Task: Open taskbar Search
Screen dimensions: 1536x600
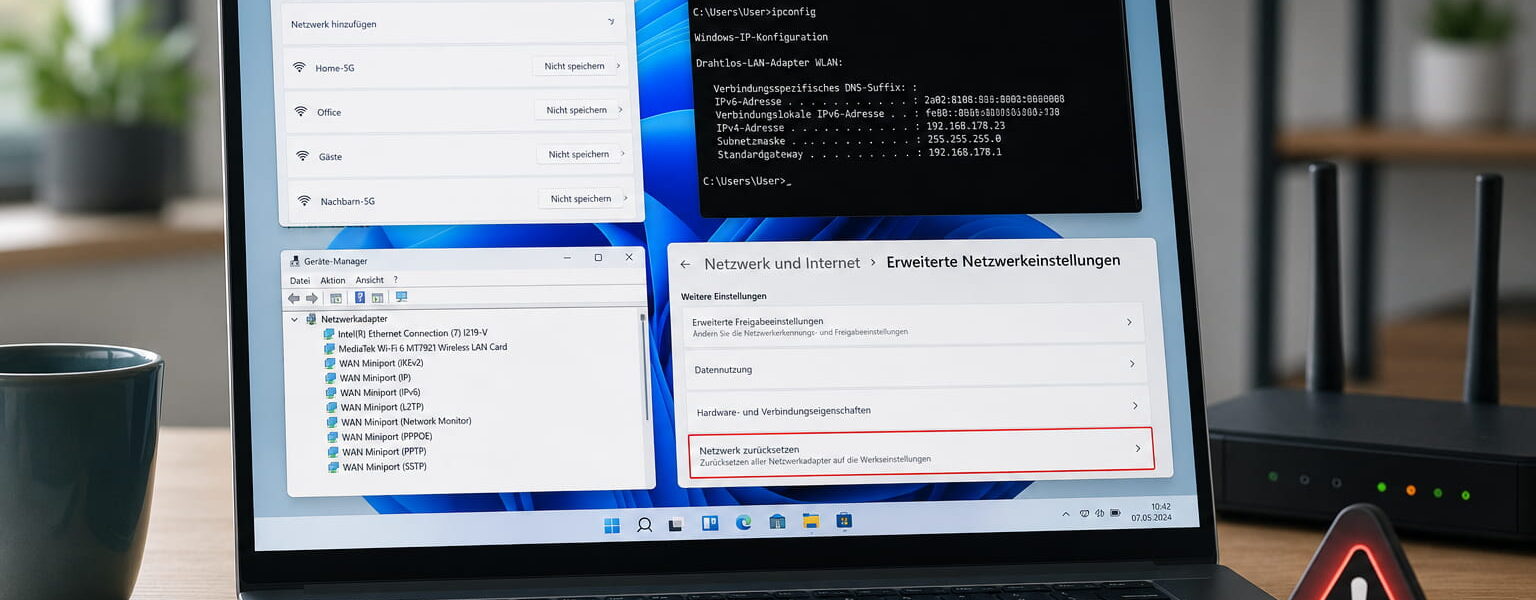Action: point(645,524)
